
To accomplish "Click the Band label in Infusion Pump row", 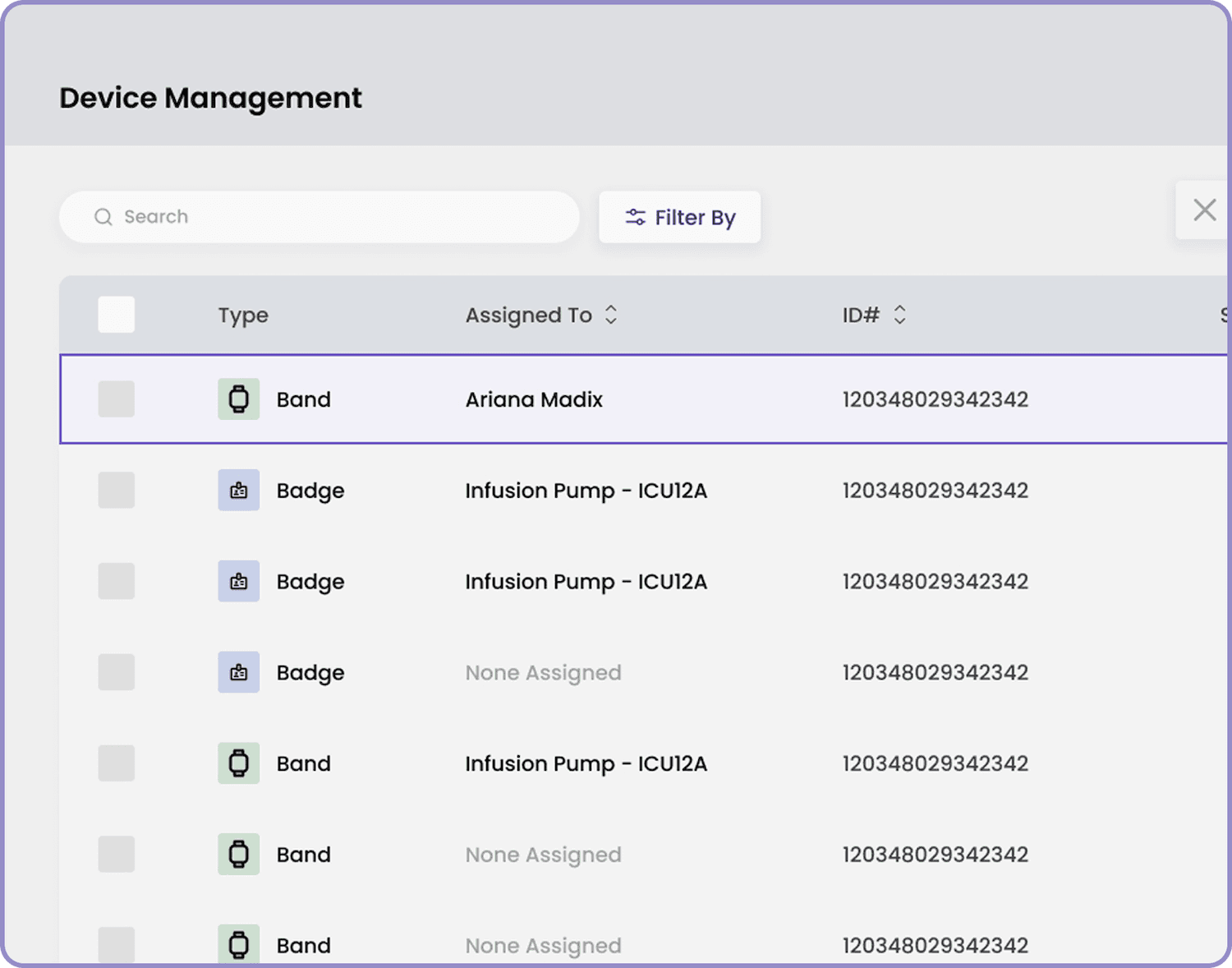I will tap(304, 763).
